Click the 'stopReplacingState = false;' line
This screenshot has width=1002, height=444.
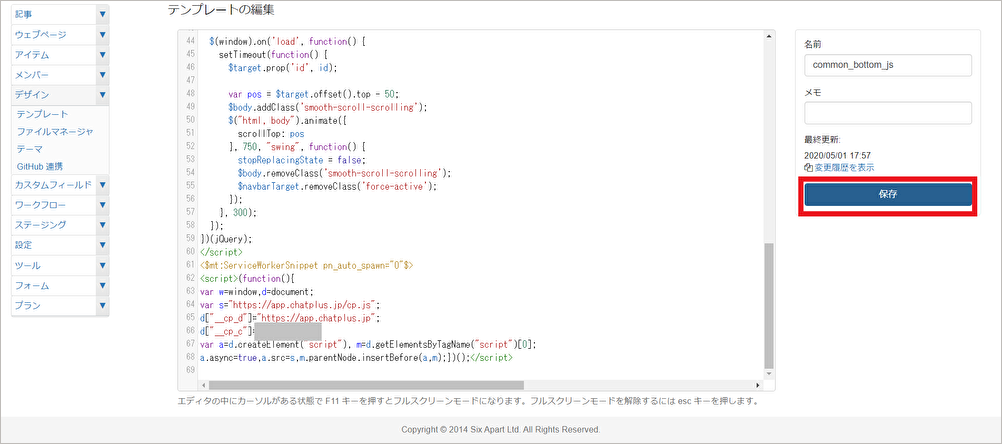304,159
